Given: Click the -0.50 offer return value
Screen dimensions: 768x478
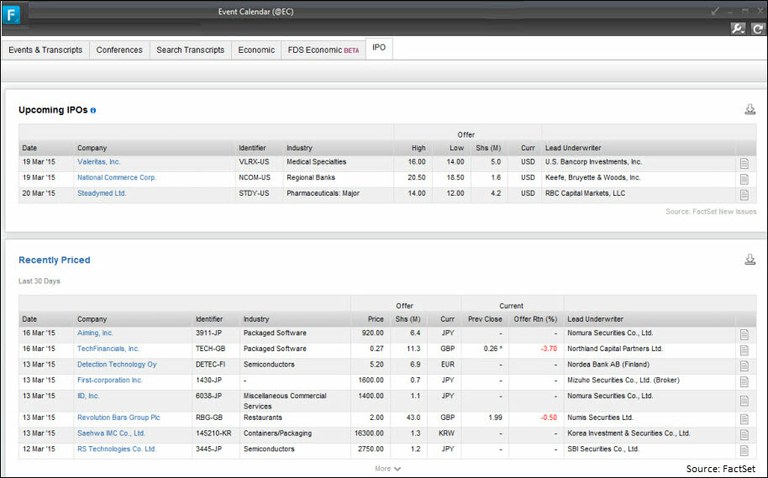Looking at the screenshot, I should (x=549, y=417).
